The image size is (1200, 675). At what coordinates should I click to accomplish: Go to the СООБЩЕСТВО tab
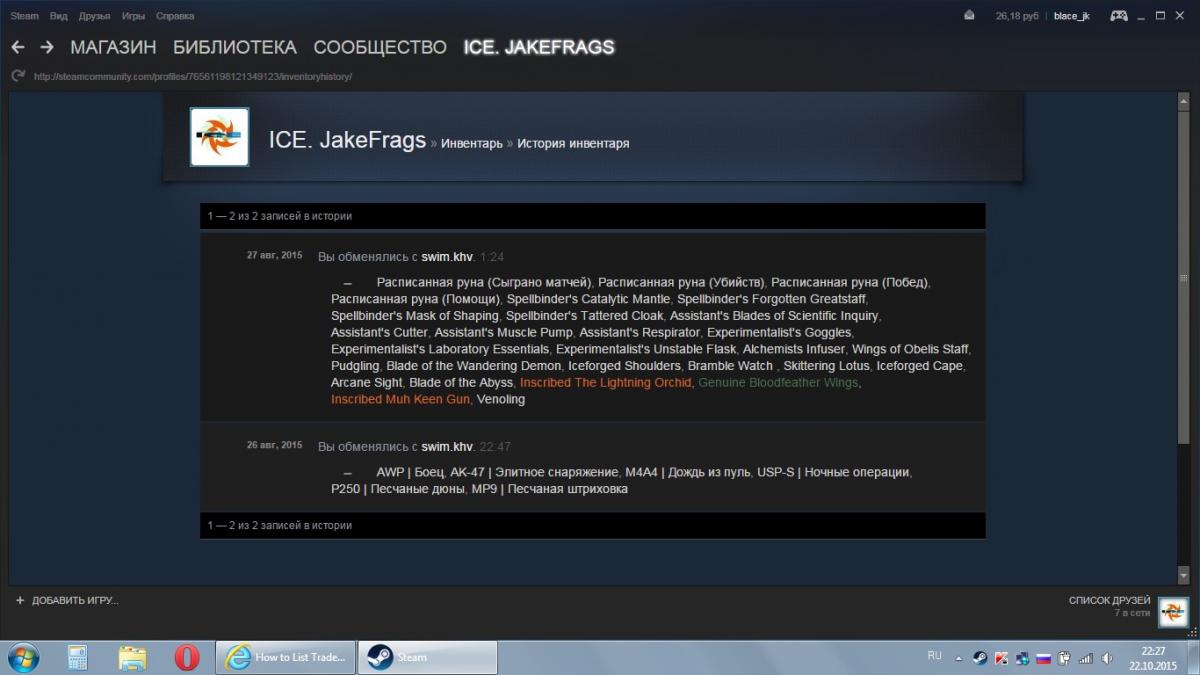380,47
